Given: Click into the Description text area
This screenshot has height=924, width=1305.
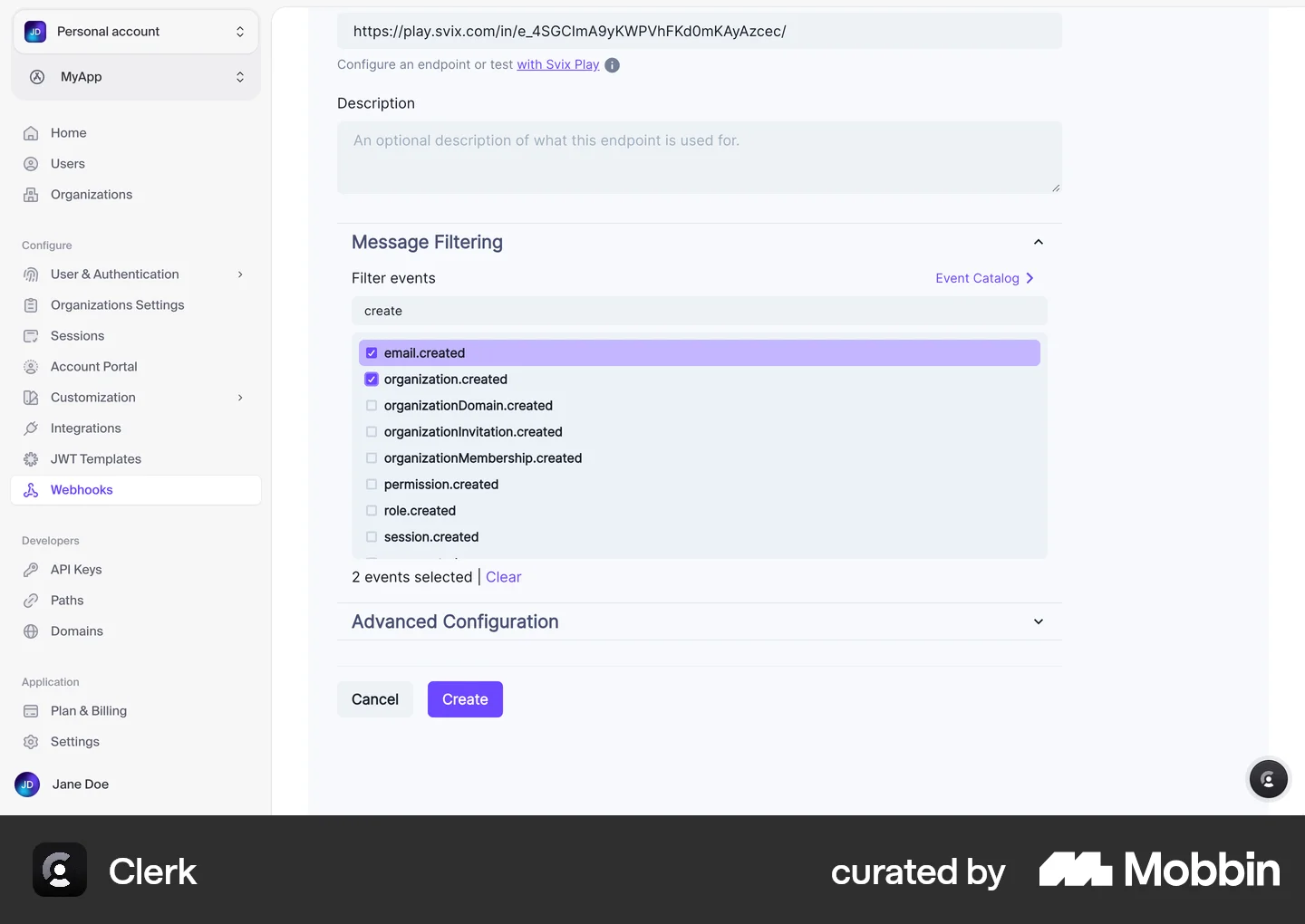Looking at the screenshot, I should (x=700, y=158).
